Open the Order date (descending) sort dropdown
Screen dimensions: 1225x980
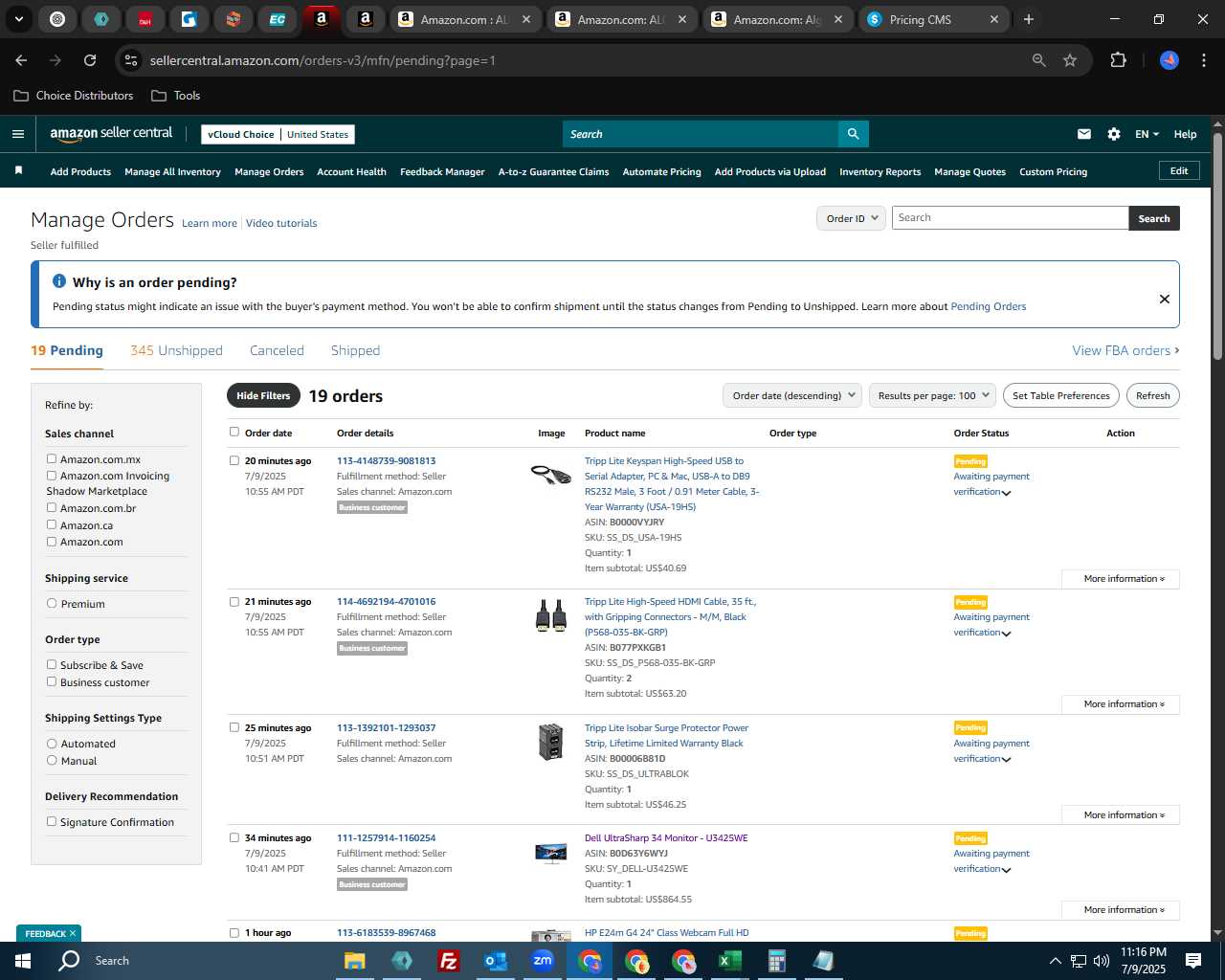(x=792, y=395)
